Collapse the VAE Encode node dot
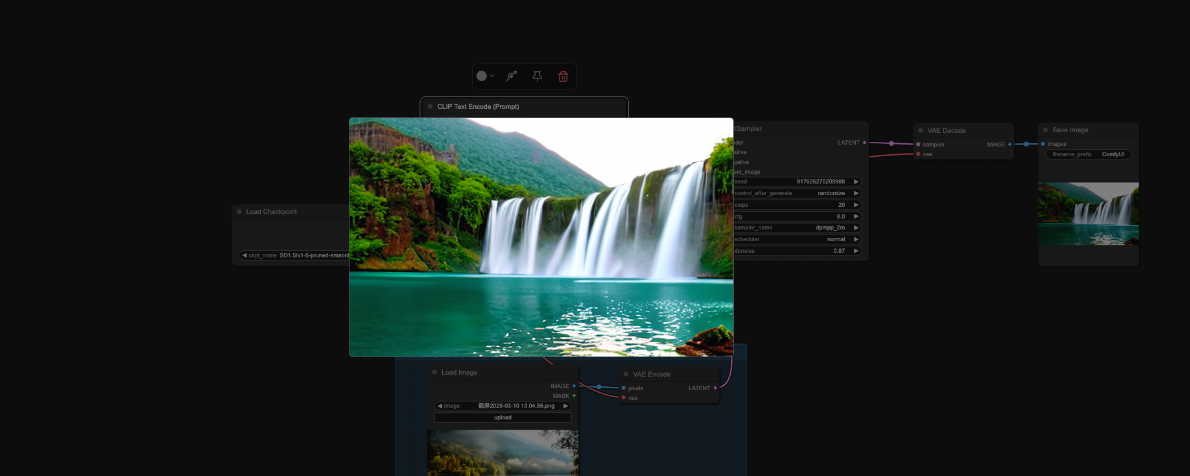 [626, 374]
